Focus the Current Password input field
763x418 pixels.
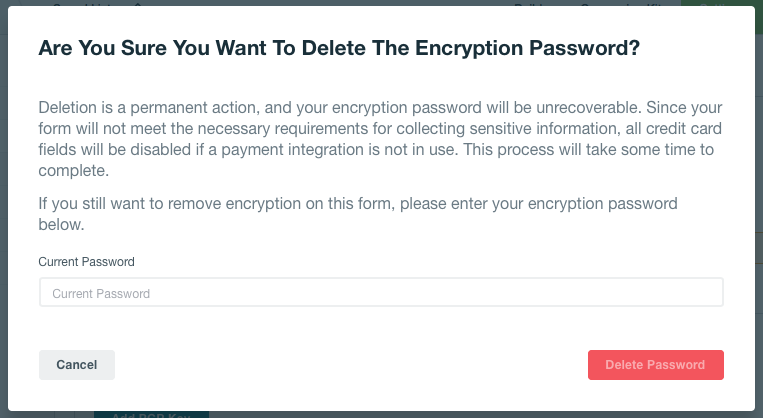380,293
